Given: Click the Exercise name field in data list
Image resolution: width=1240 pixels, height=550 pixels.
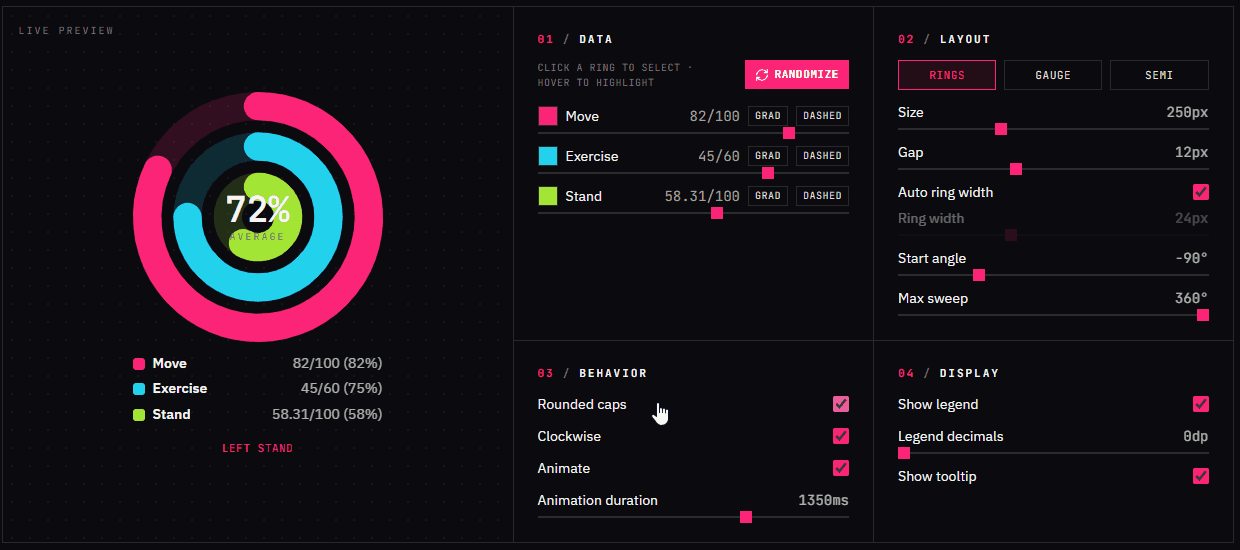Looking at the screenshot, I should tap(592, 156).
